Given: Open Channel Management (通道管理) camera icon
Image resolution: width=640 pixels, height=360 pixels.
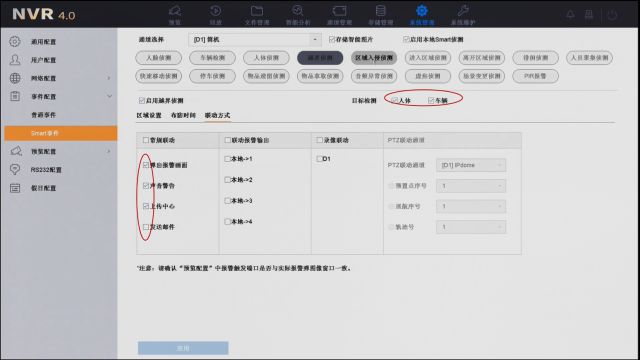Looking at the screenshot, I should 339,11.
